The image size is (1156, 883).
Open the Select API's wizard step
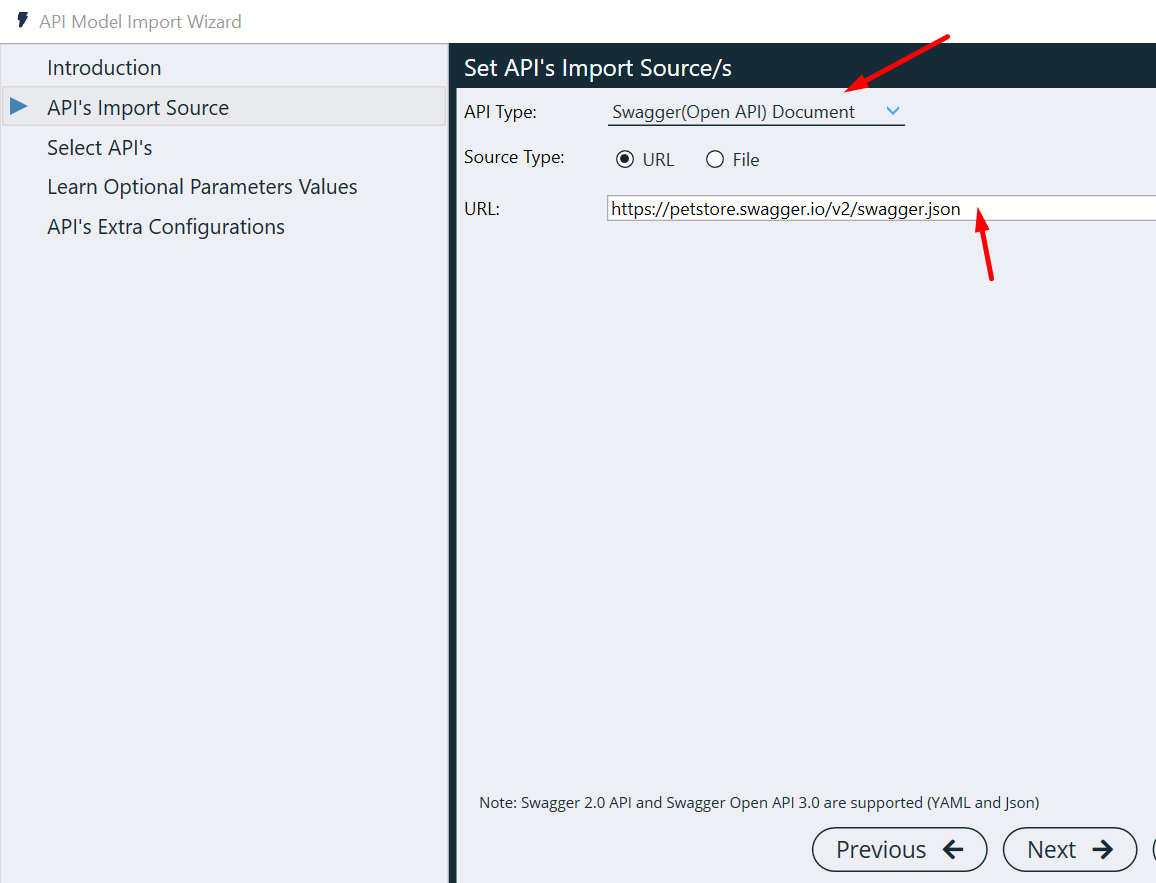click(x=100, y=147)
